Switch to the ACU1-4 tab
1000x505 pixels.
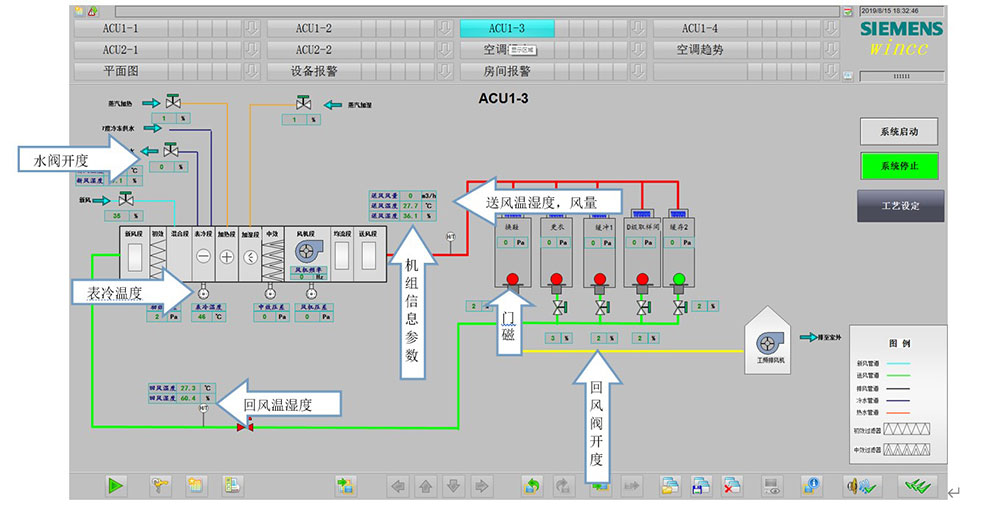[700, 28]
